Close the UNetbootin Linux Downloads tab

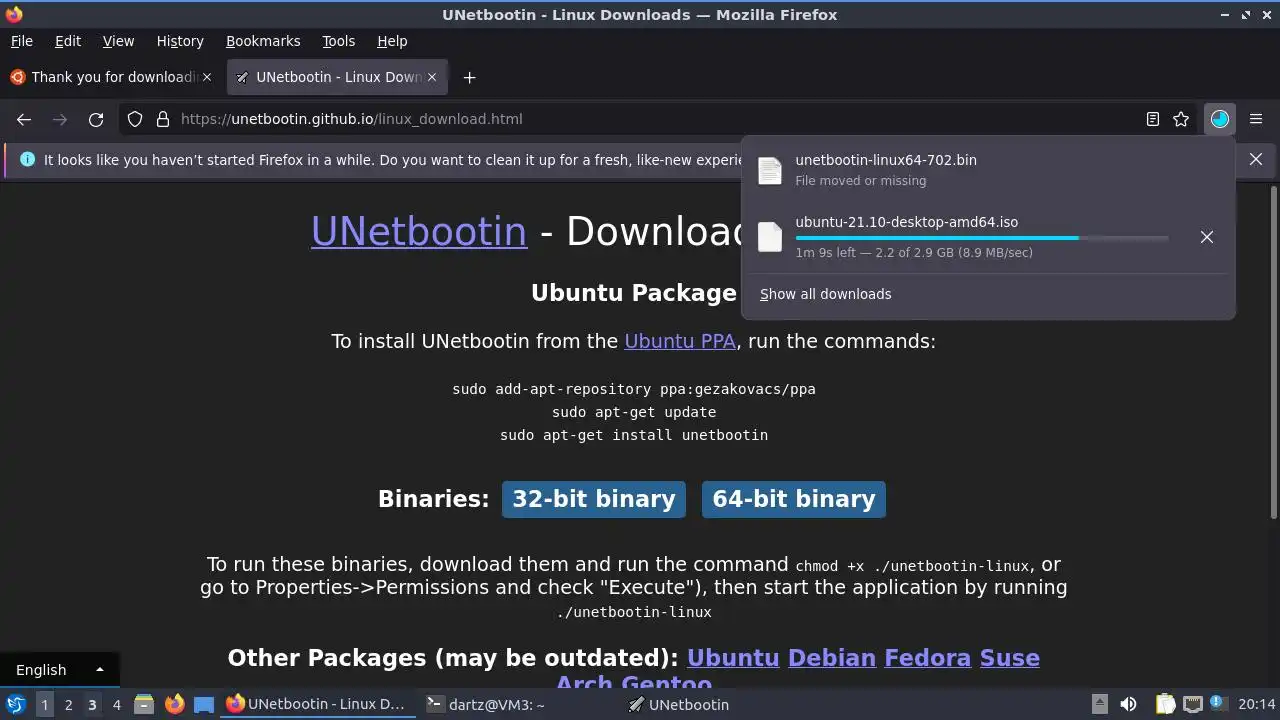coord(433,77)
